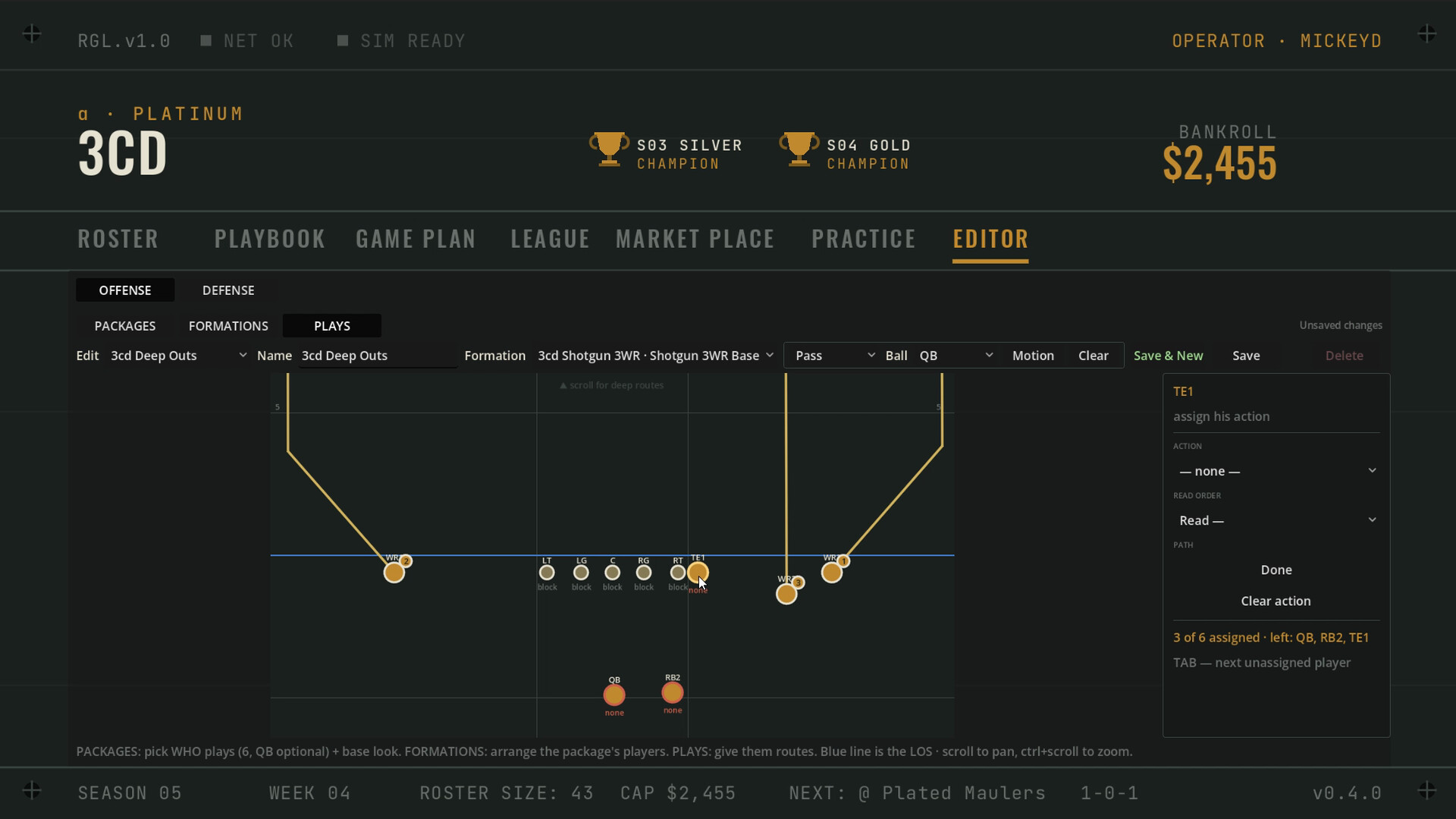Screen dimensions: 1456x819
Task: Select the RT lineman marker
Action: 678,573
